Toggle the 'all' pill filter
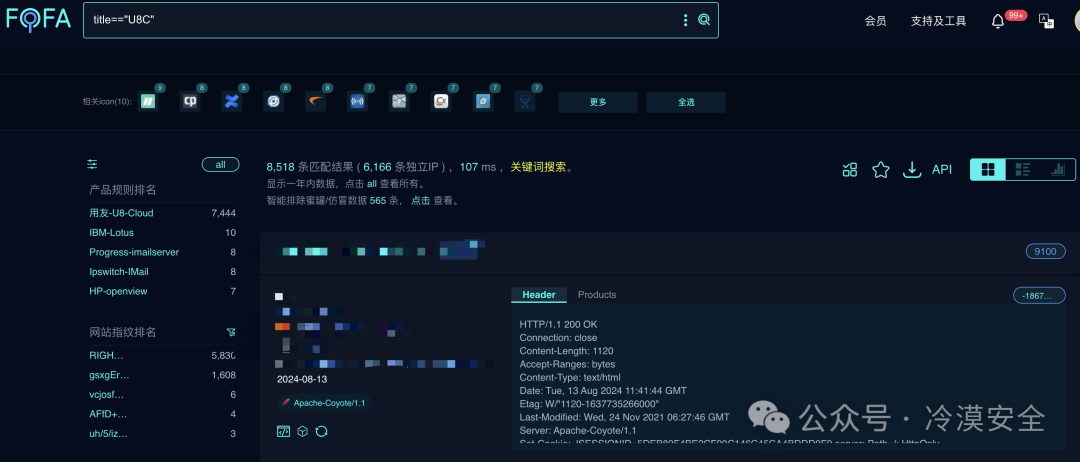 pos(220,165)
